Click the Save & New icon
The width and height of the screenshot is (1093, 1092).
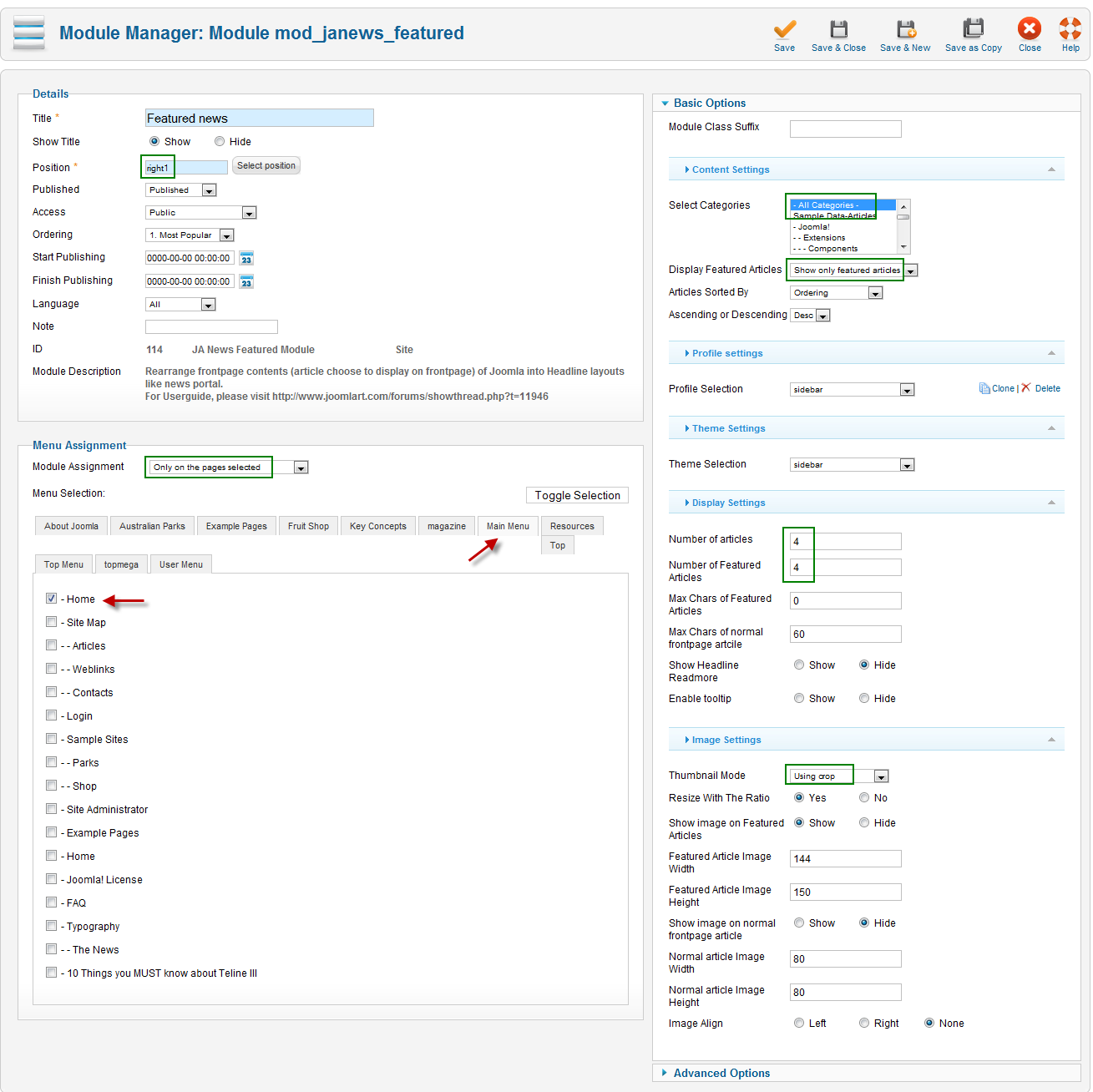click(x=905, y=30)
